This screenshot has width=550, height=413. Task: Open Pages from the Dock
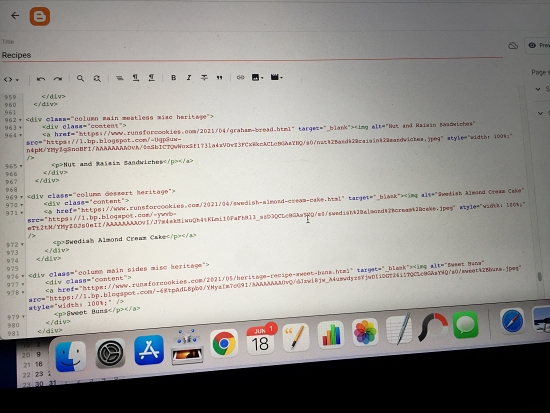(295, 337)
